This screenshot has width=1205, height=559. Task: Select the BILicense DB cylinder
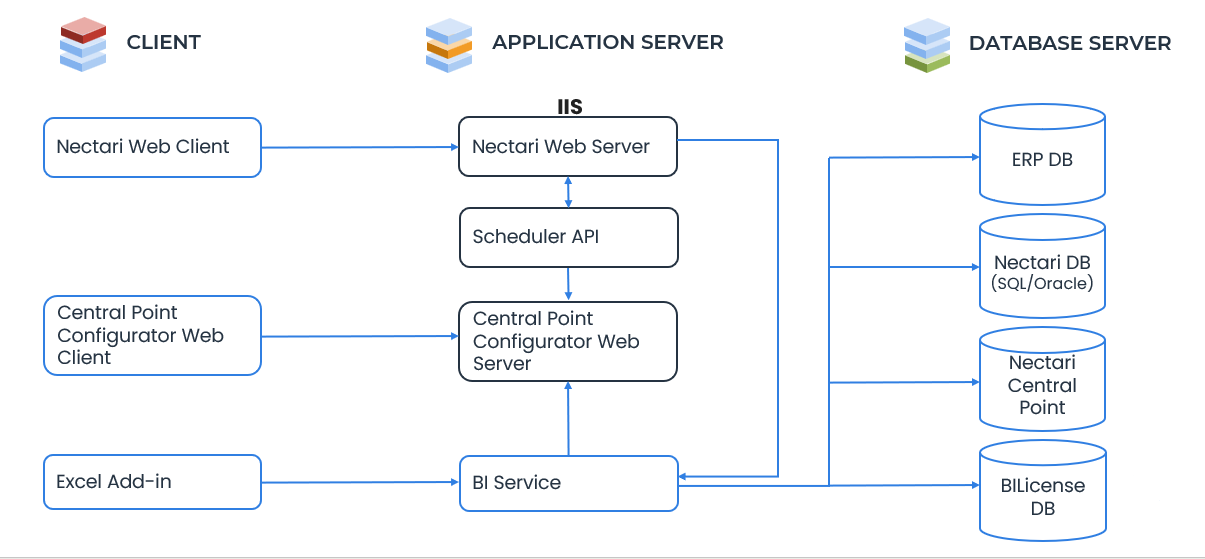coord(1042,496)
